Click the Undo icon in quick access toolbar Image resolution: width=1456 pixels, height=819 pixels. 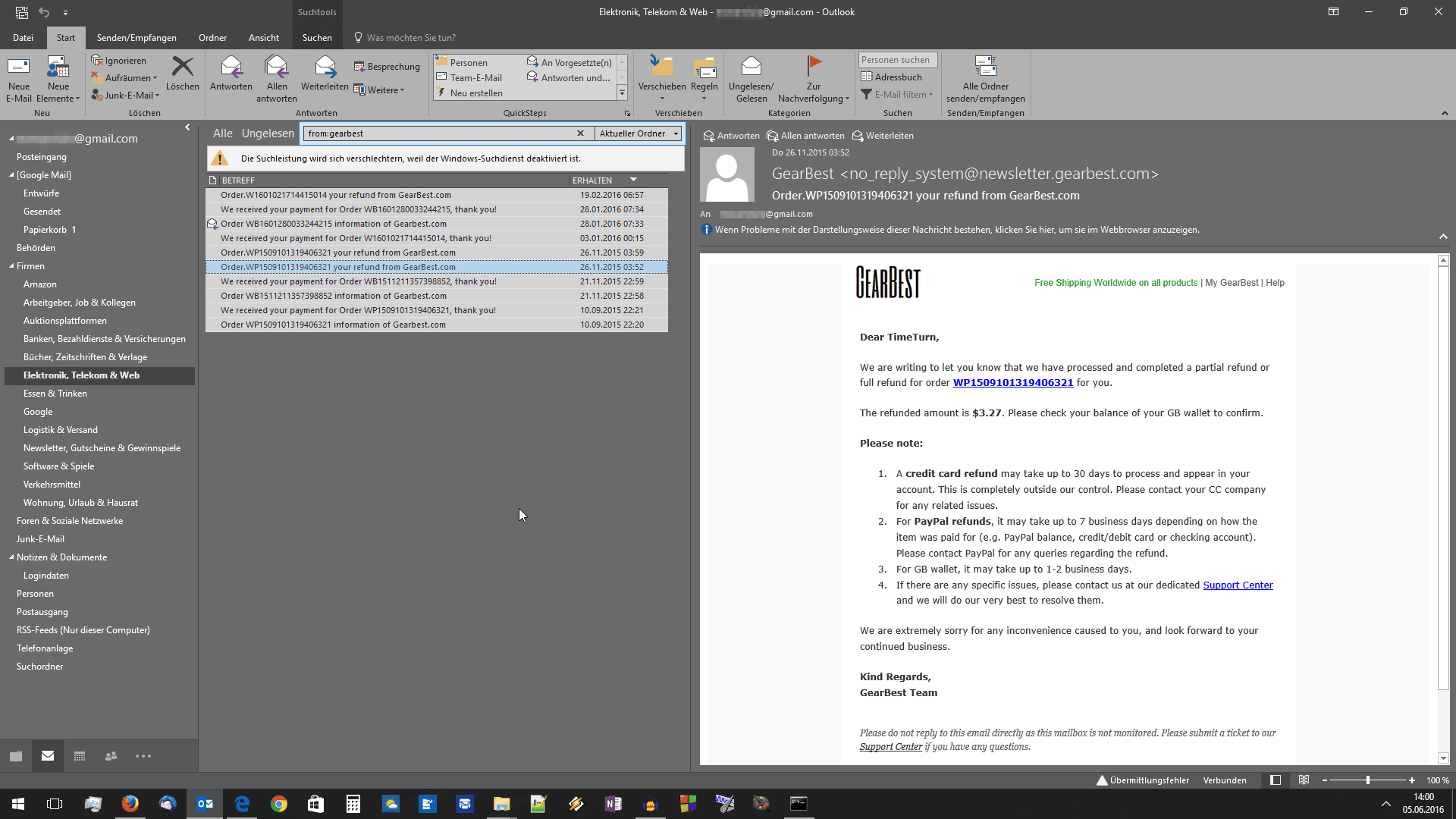[x=44, y=12]
